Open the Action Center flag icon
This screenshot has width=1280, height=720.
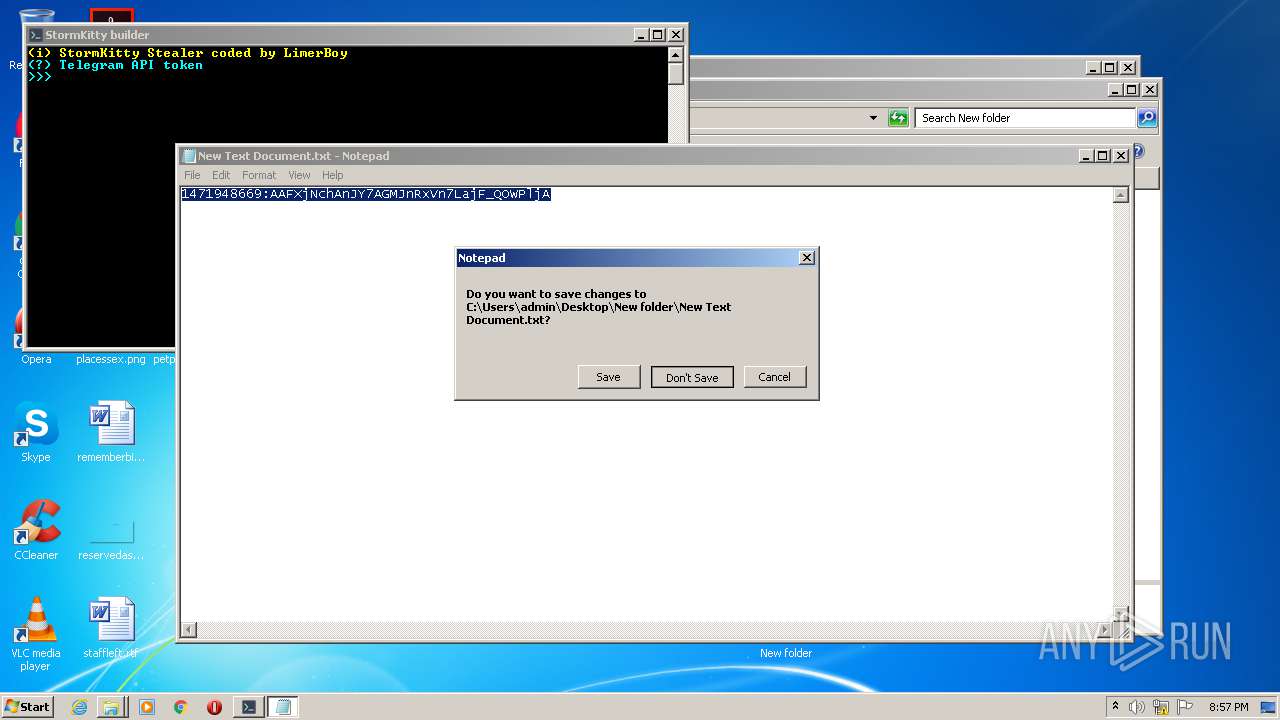1185,707
